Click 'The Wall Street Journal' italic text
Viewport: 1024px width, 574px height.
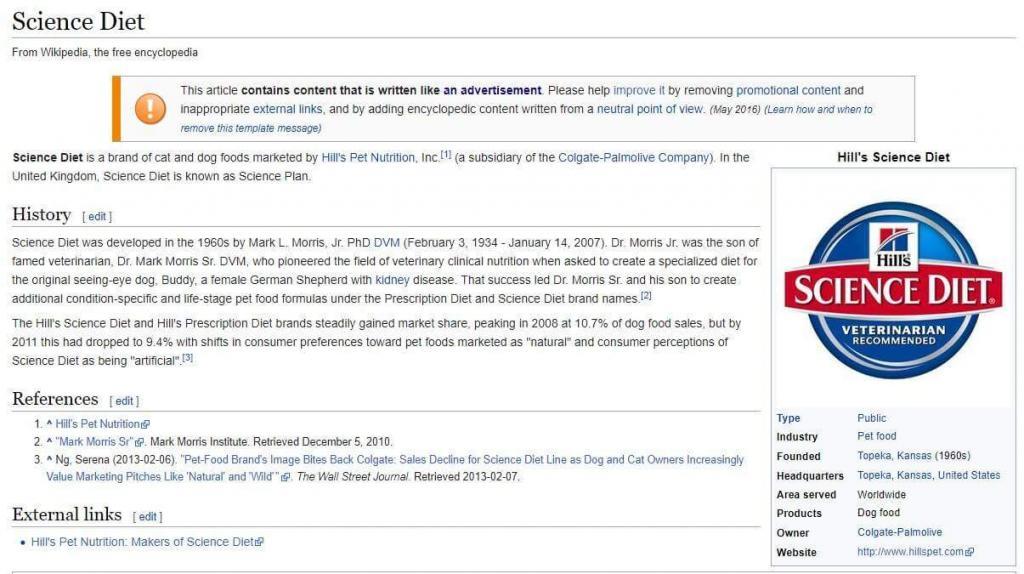pyautogui.click(x=353, y=477)
